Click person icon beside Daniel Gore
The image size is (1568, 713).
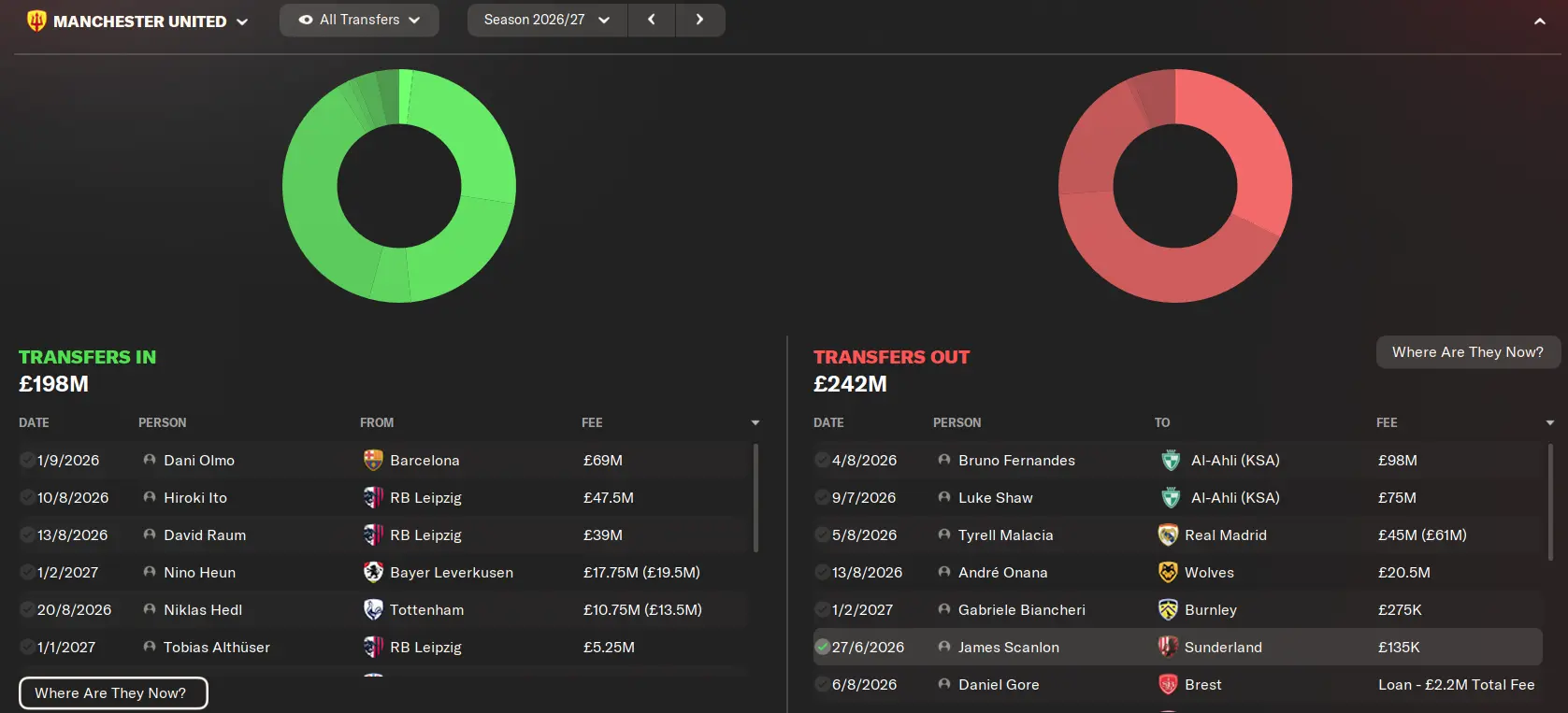[x=944, y=684]
